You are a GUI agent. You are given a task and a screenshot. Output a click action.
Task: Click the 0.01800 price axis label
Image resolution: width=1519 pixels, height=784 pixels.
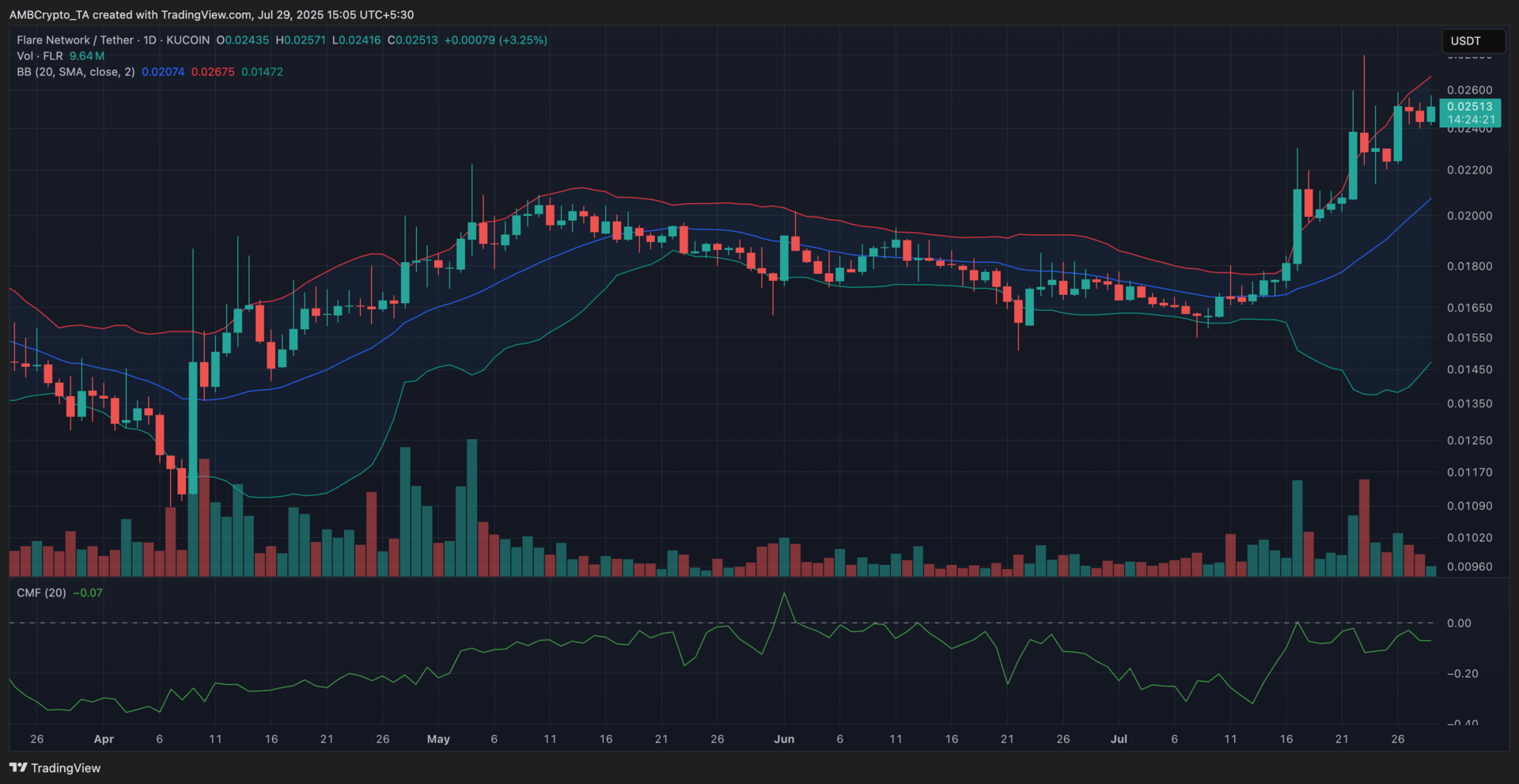[x=1470, y=267]
